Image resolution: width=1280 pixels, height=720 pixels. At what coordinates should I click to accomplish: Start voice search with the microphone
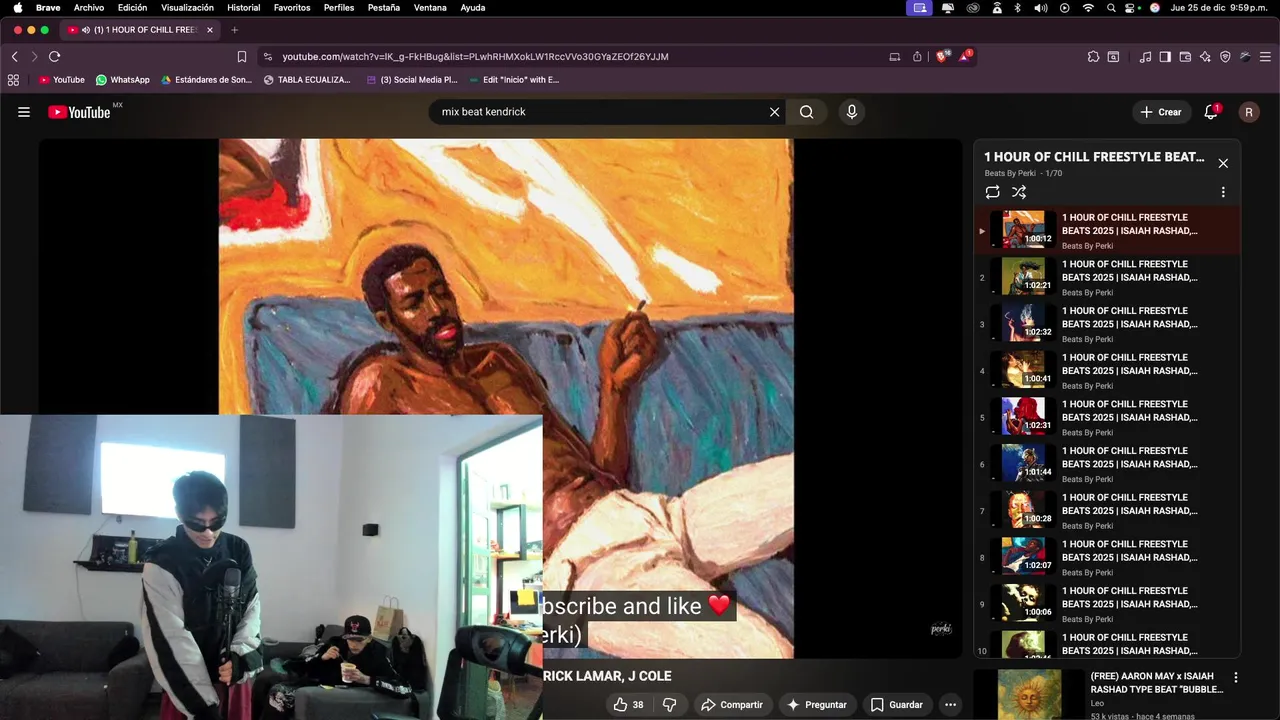click(852, 112)
